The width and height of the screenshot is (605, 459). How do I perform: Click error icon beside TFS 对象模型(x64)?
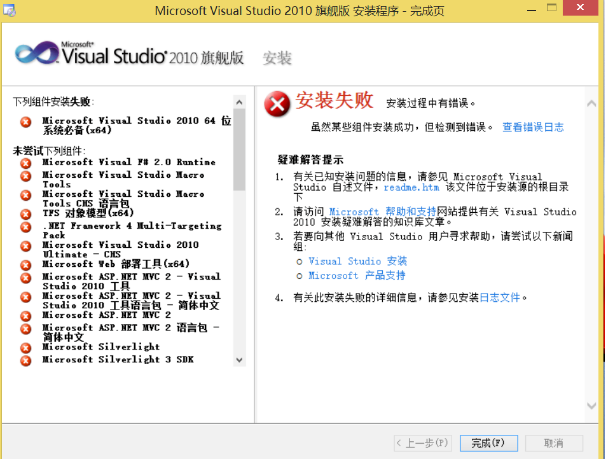pyautogui.click(x=26, y=214)
